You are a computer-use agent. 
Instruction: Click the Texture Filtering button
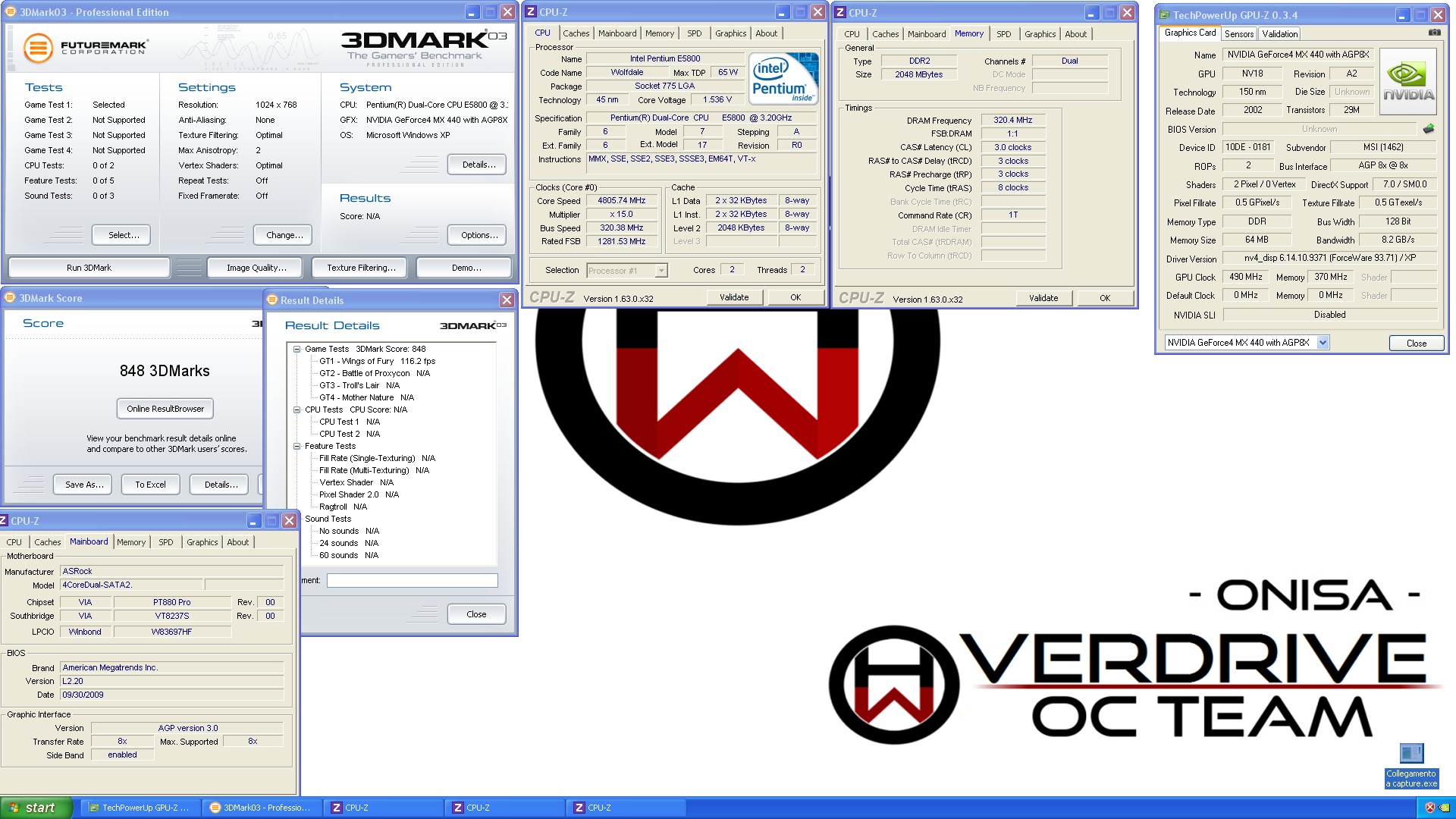point(361,268)
